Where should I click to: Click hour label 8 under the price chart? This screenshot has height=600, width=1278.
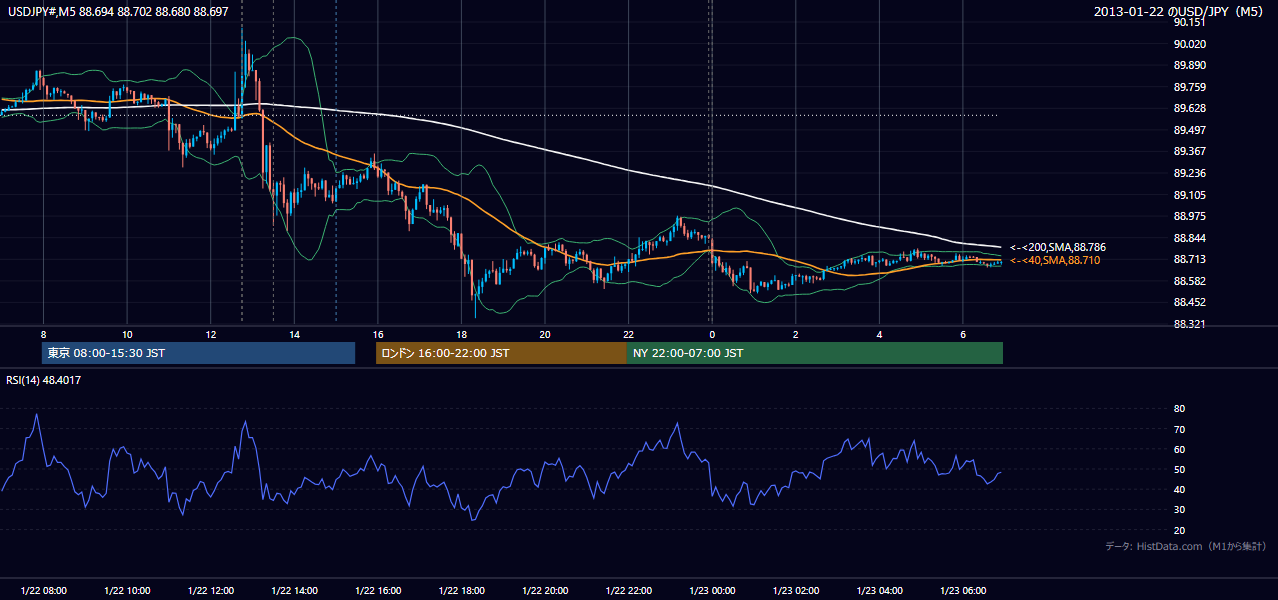[x=43, y=334]
